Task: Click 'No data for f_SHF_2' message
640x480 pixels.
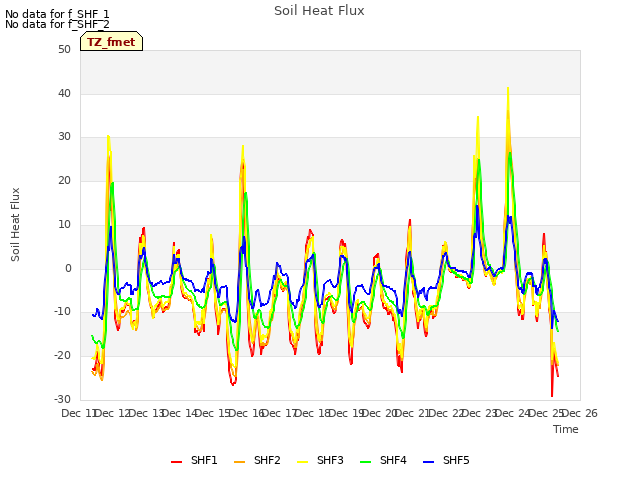Action: pos(57,24)
